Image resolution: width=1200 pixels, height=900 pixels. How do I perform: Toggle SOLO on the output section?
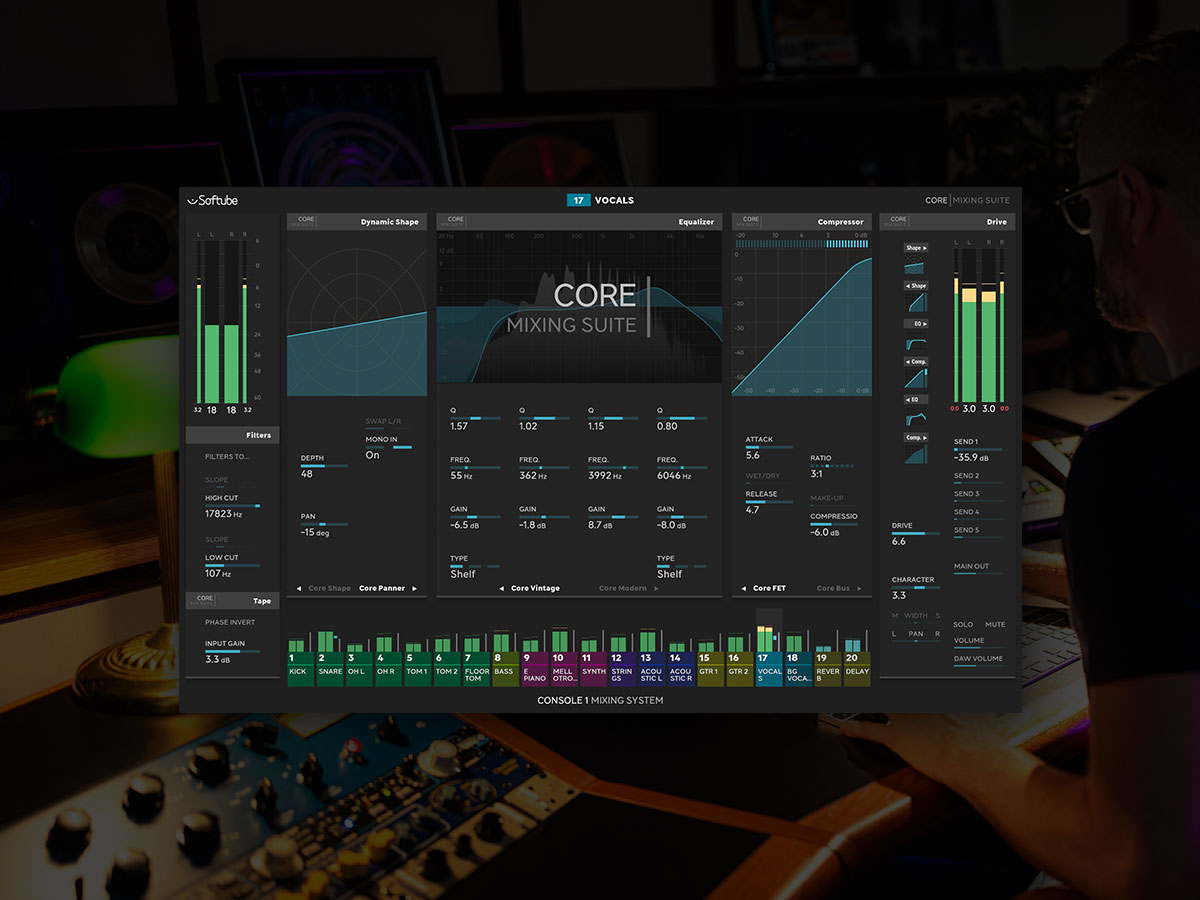pos(963,623)
